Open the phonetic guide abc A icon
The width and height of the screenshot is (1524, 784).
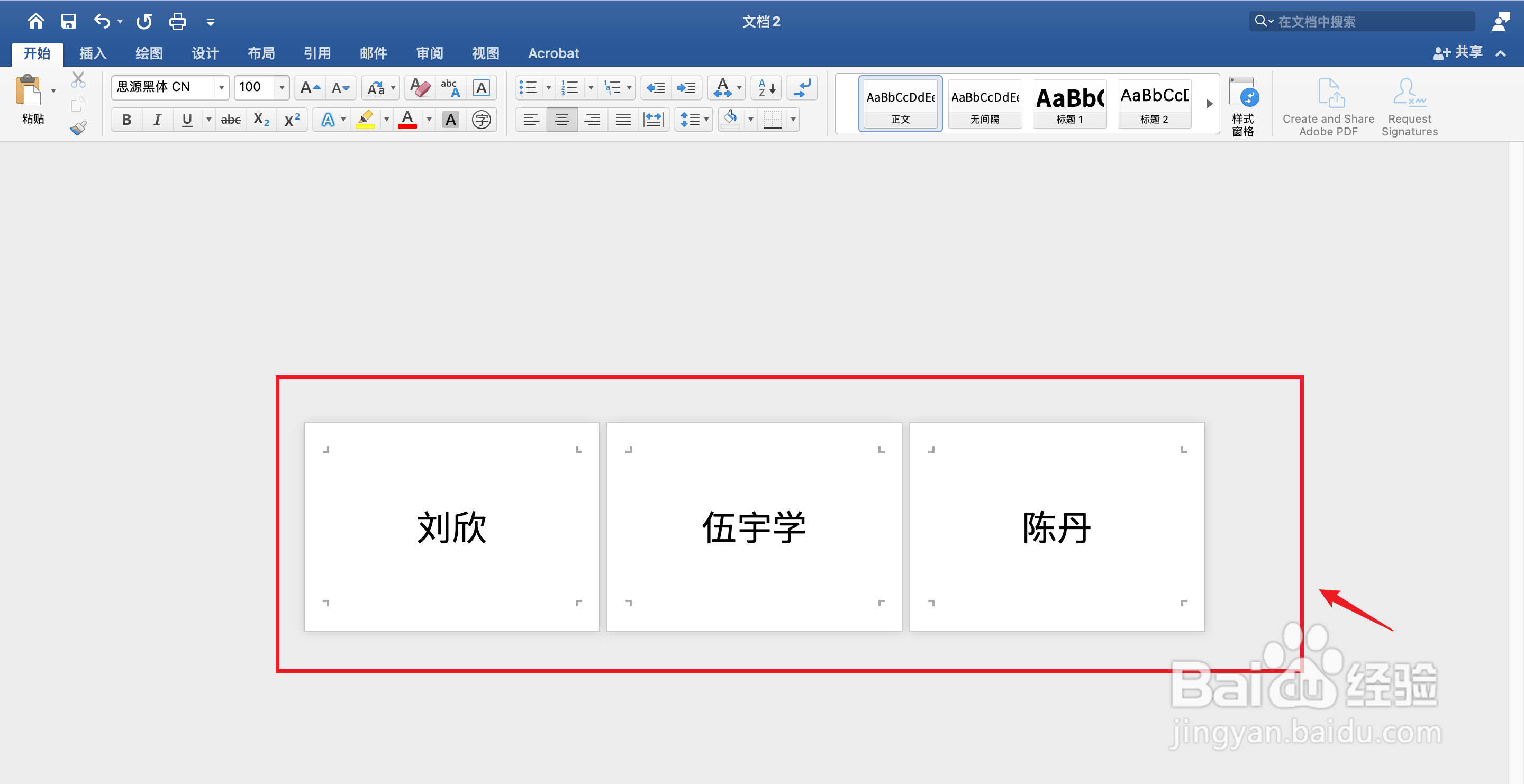(451, 88)
